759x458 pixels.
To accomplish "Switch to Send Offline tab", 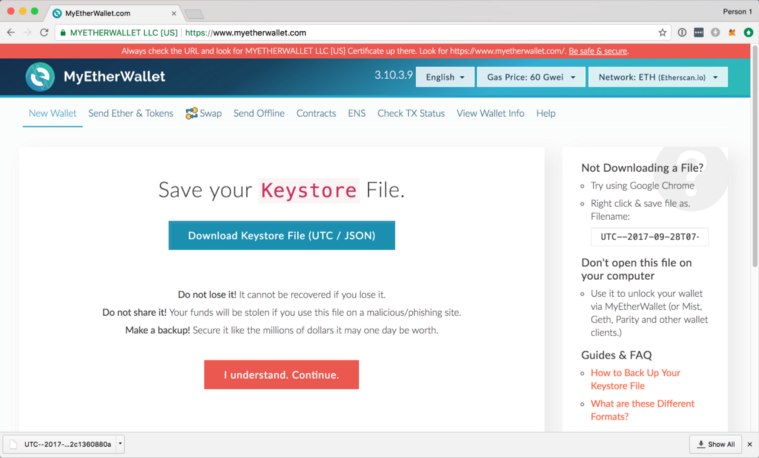I will (259, 113).
